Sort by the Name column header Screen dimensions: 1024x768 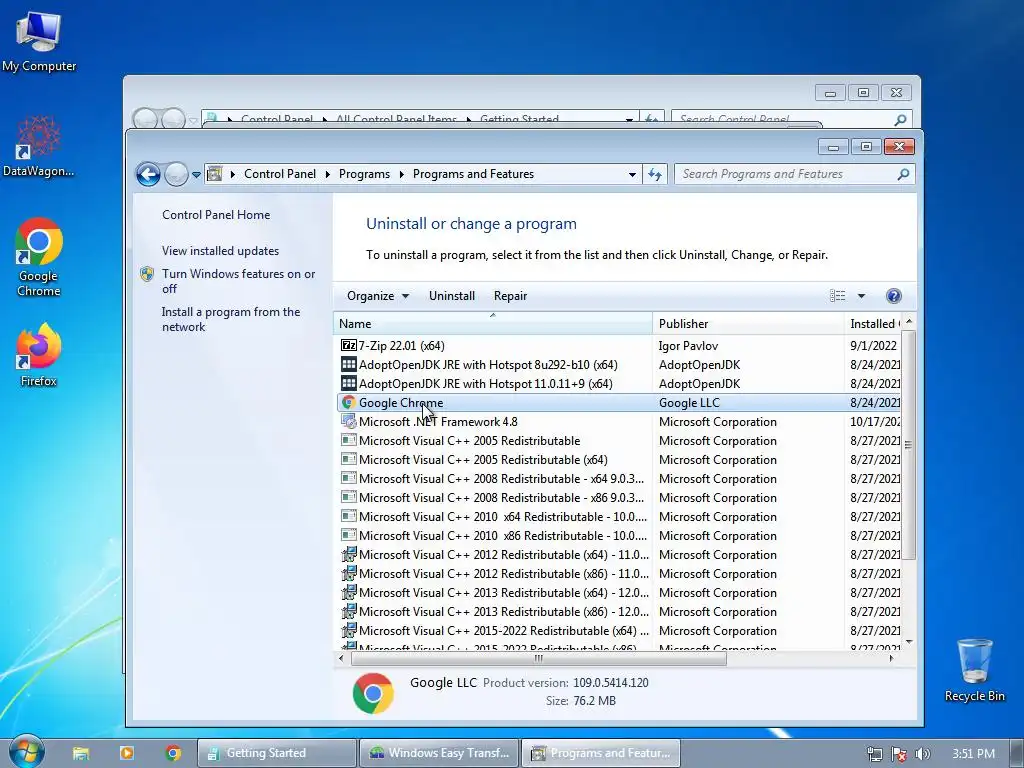pyautogui.click(x=493, y=324)
